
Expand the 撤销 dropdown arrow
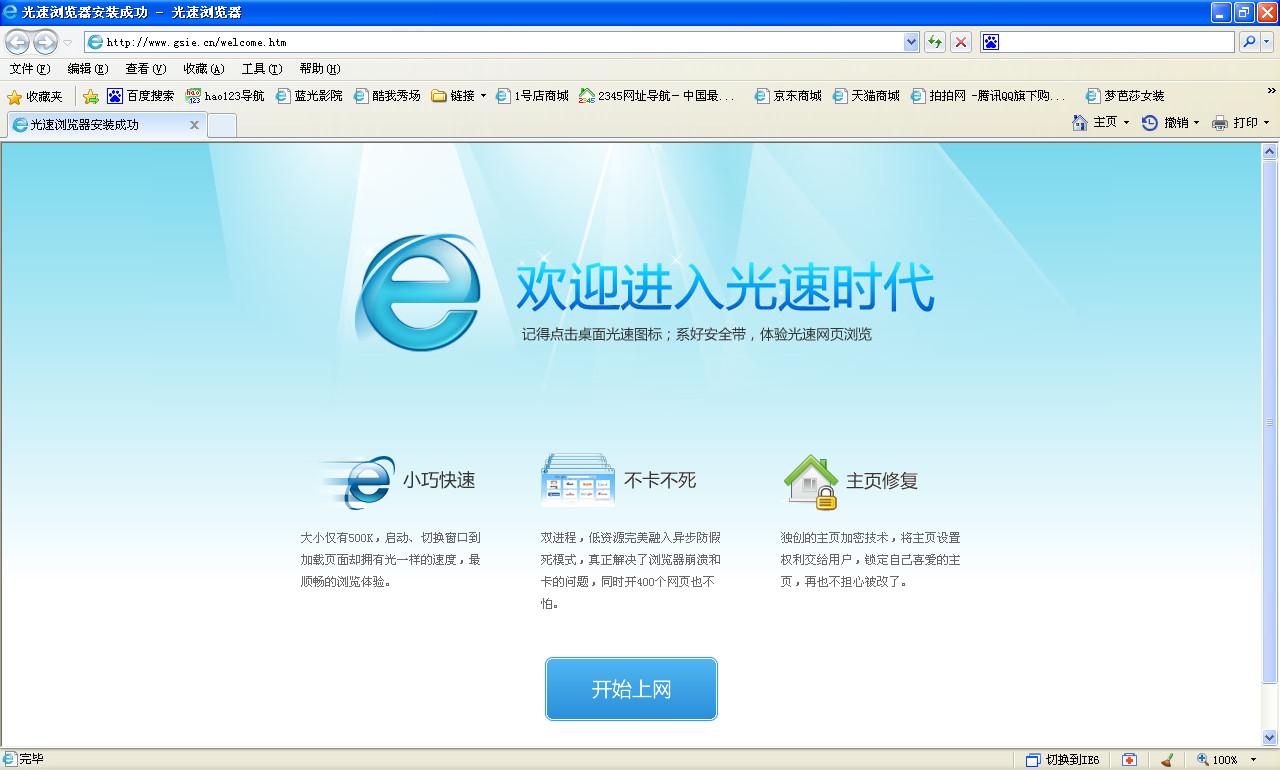1197,123
